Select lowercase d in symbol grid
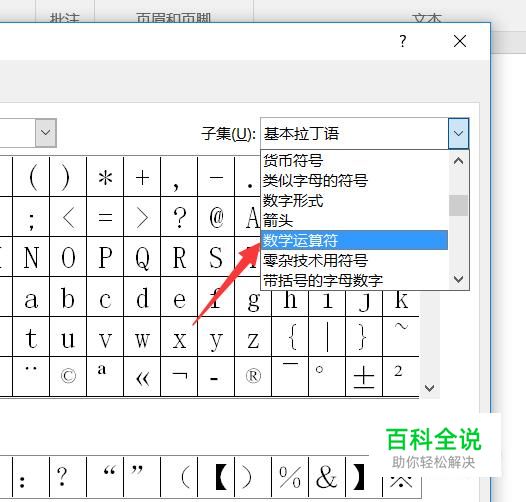This screenshot has width=526, height=502. (x=142, y=297)
